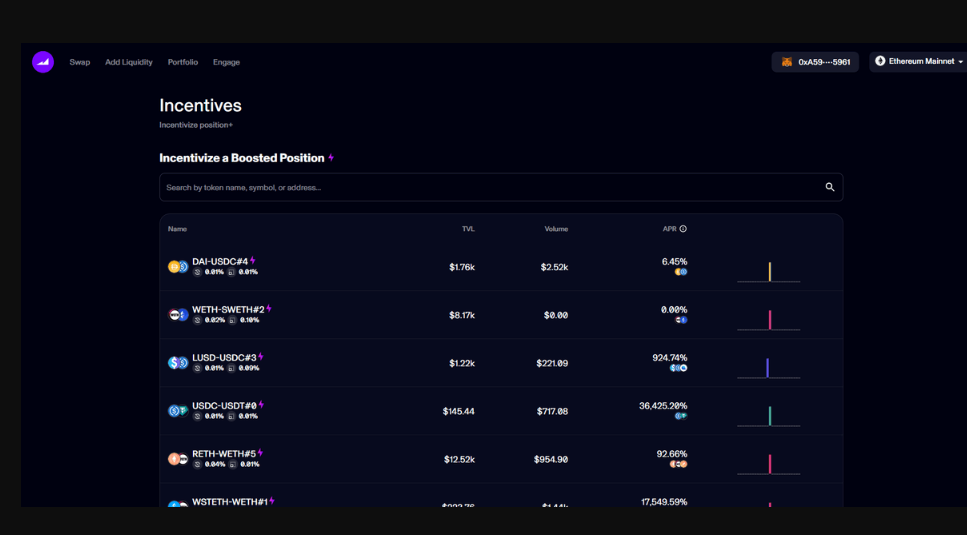The height and width of the screenshot is (535, 967).
Task: Click the 0.09% fee under LUSD-USDC#3
Action: click(249, 368)
